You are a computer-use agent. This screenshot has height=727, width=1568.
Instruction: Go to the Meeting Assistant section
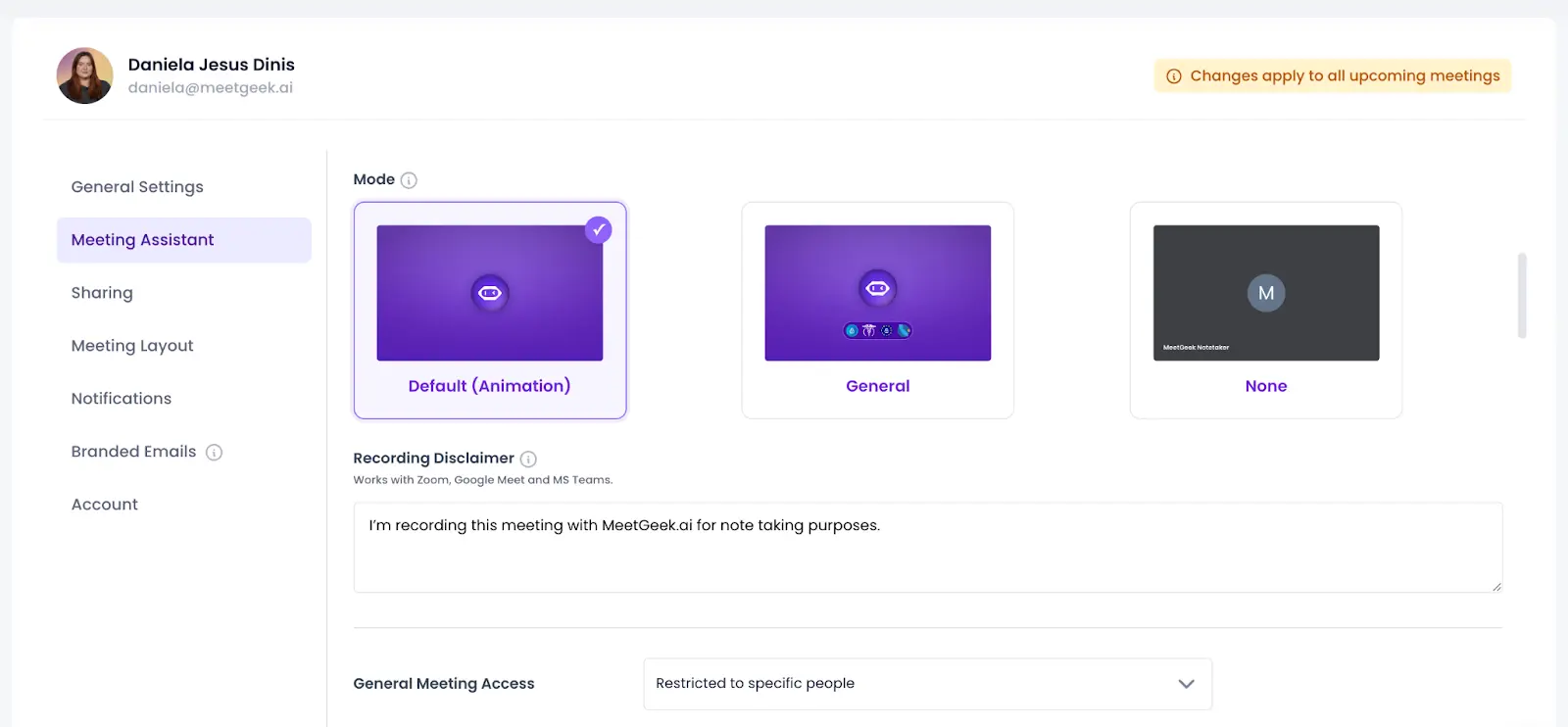pyautogui.click(x=184, y=240)
